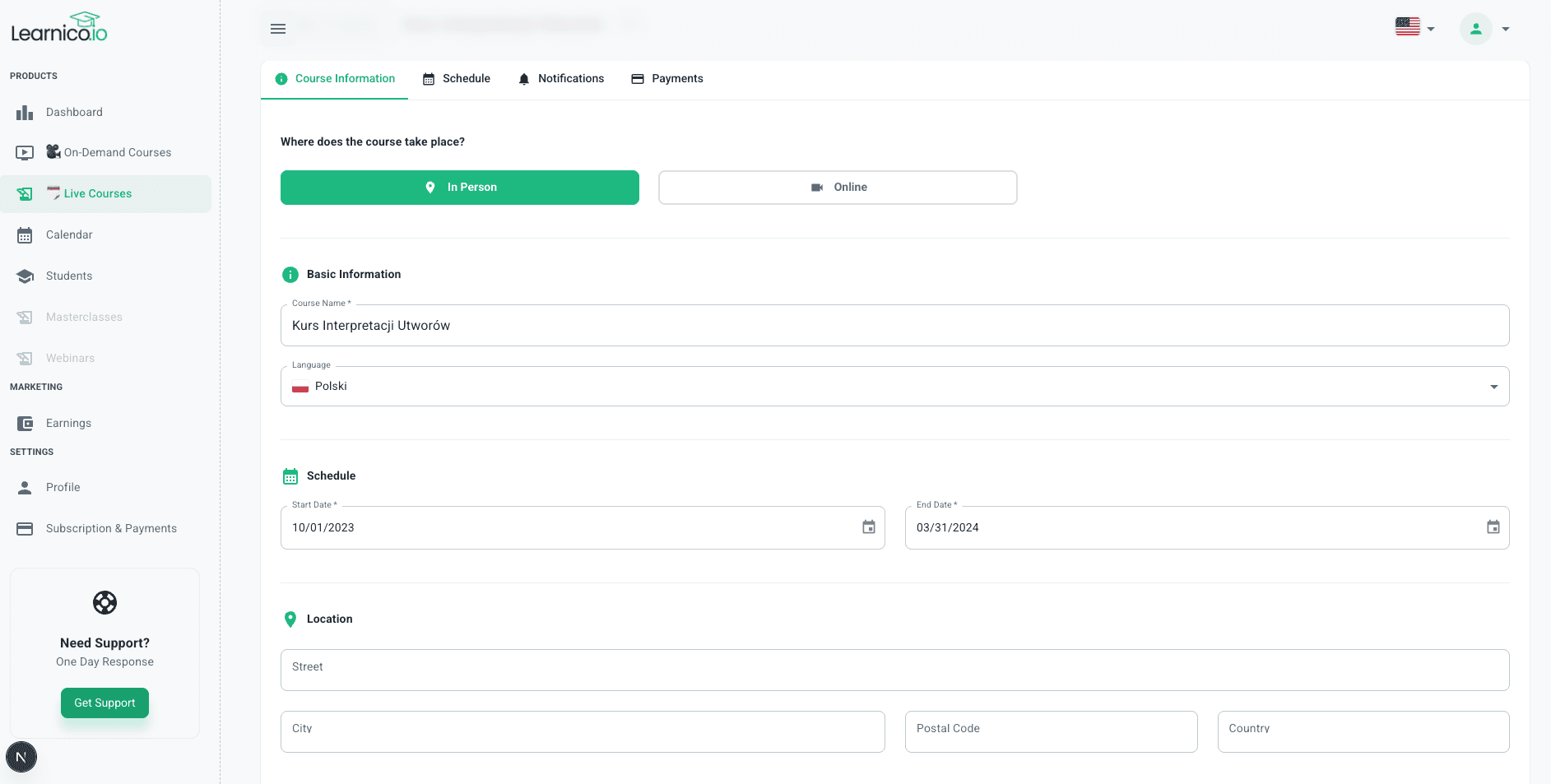
Task: Click the round N badge icon
Action: tap(21, 757)
